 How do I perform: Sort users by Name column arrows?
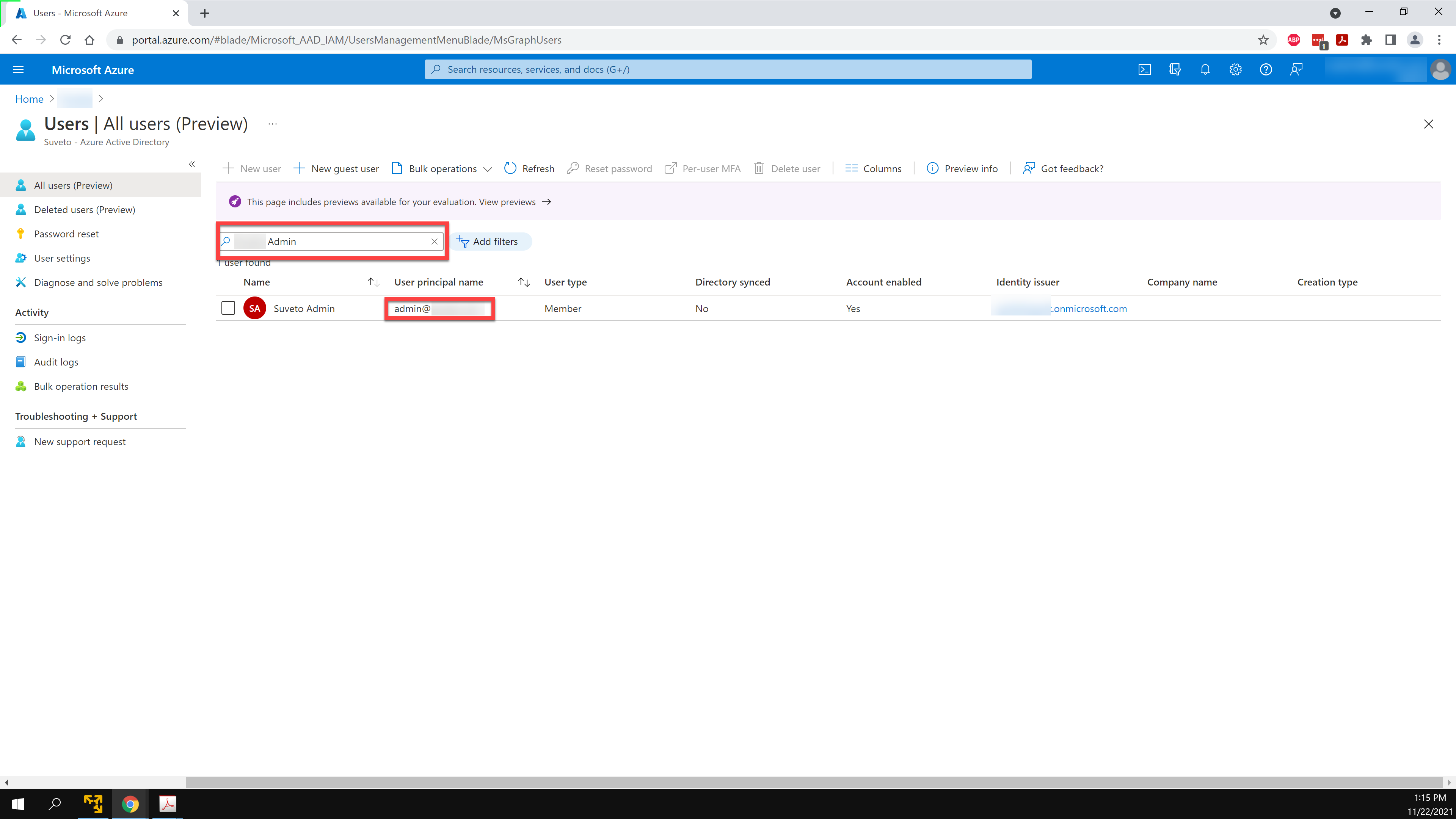(x=373, y=282)
